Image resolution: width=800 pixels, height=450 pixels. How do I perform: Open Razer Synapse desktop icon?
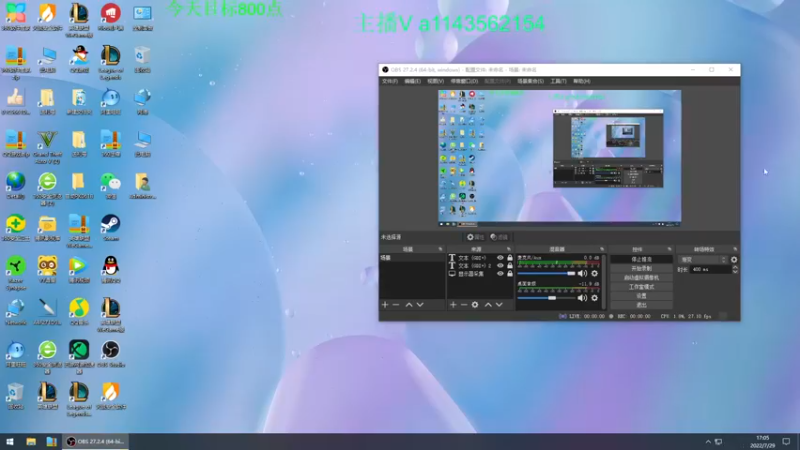point(16,273)
